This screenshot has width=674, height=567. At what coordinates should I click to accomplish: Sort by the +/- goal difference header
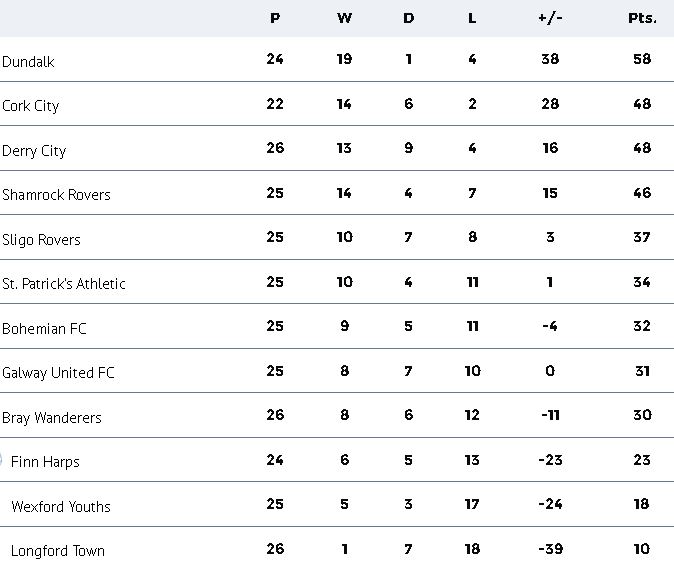(x=550, y=18)
